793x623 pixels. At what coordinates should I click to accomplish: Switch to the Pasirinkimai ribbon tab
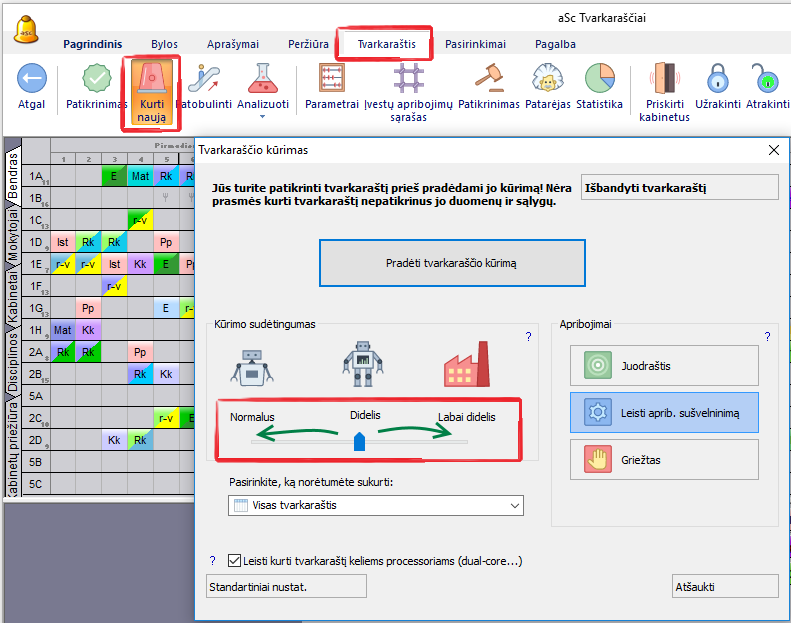[475, 44]
